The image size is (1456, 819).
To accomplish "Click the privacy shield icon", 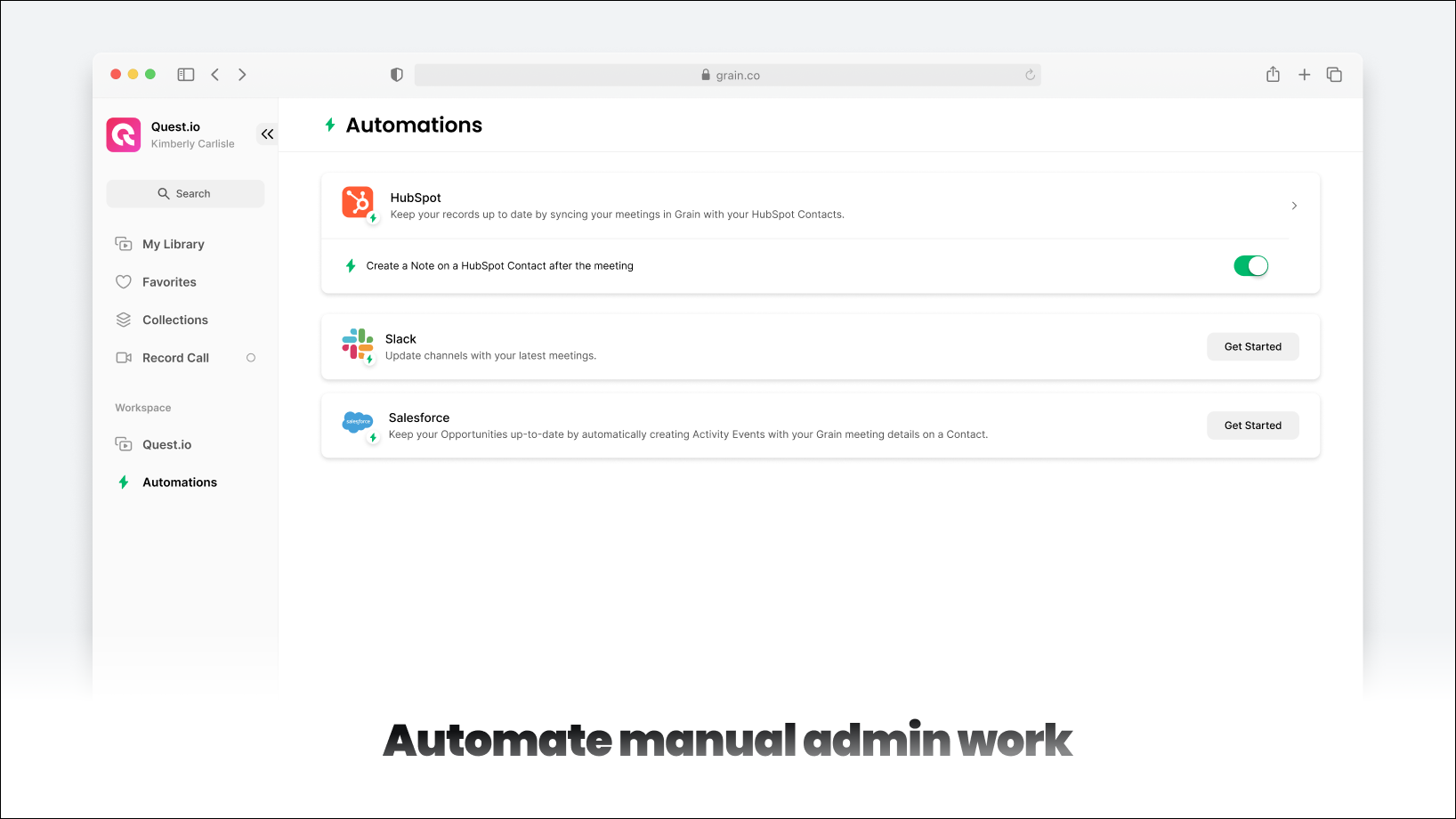I will pos(397,75).
